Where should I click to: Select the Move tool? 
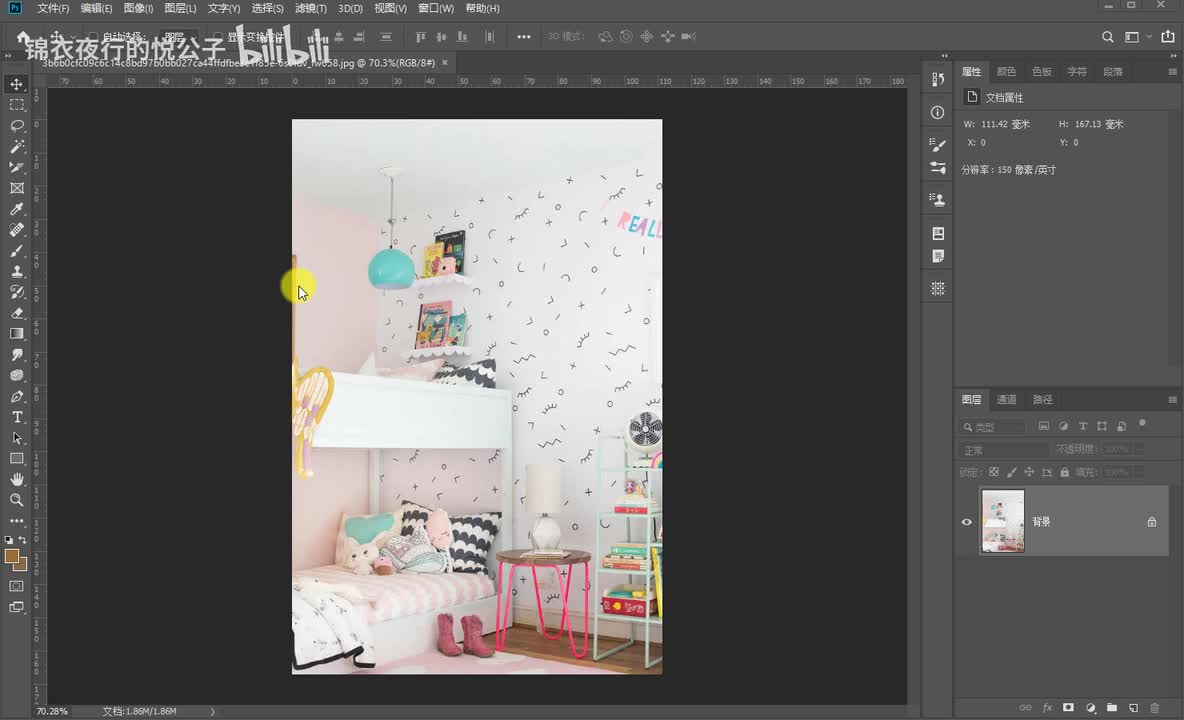click(x=17, y=84)
